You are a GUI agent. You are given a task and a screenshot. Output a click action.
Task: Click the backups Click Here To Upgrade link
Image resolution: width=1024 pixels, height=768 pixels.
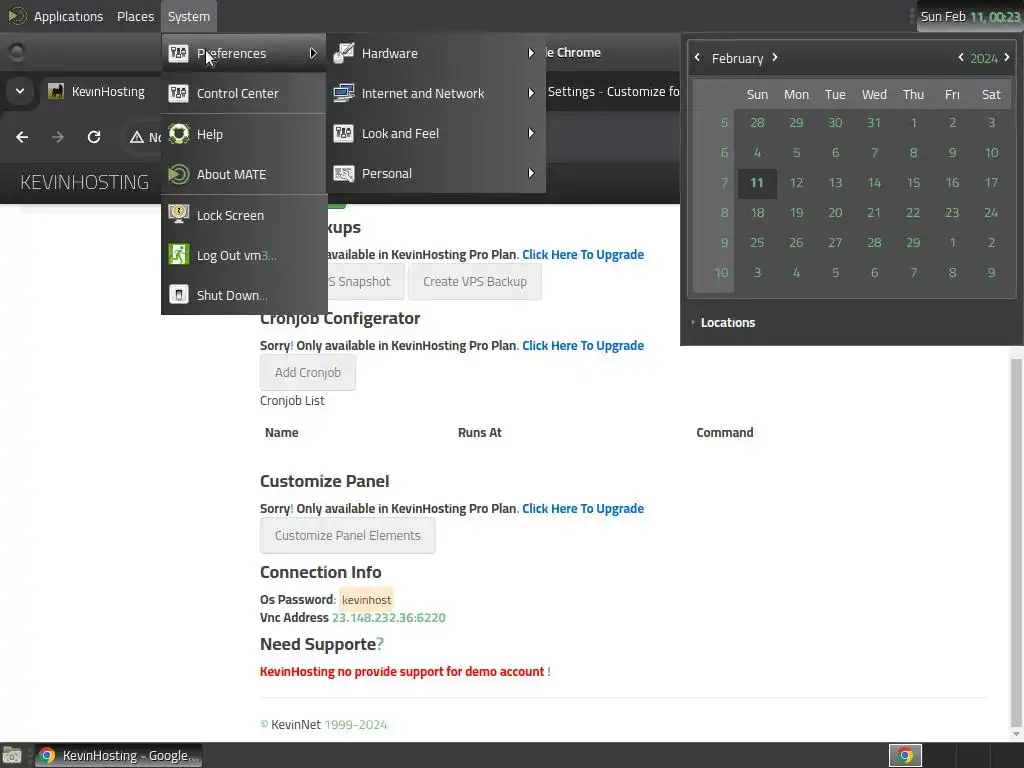tap(583, 255)
